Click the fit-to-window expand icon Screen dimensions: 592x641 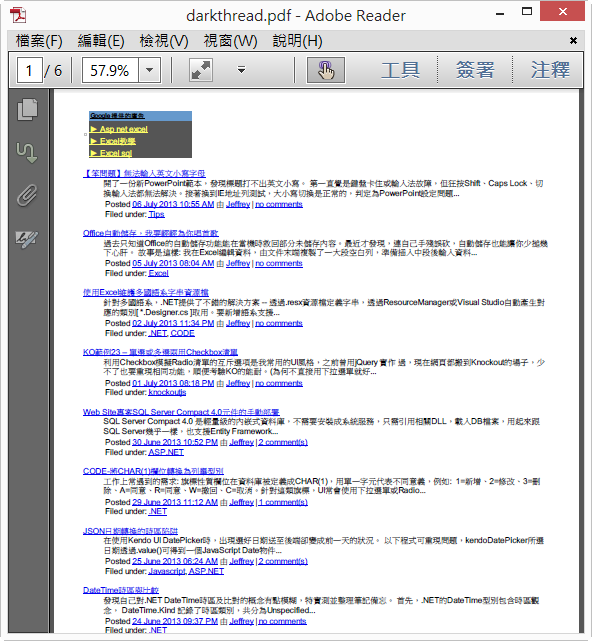tap(201, 70)
